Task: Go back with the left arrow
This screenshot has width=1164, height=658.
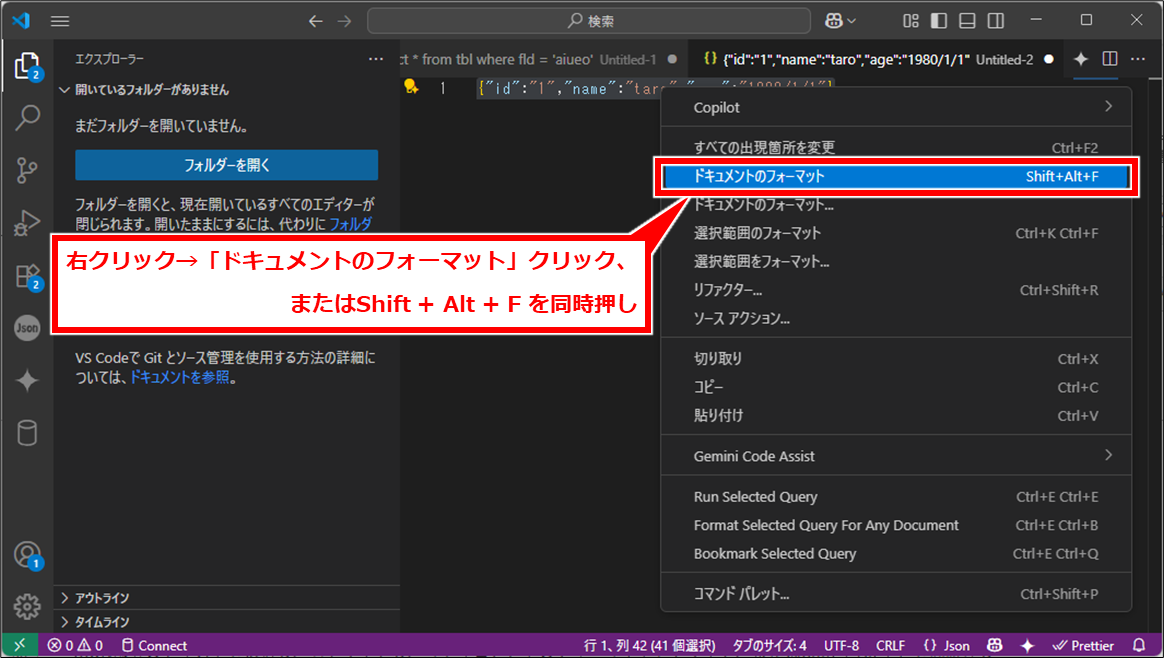Action: click(315, 21)
